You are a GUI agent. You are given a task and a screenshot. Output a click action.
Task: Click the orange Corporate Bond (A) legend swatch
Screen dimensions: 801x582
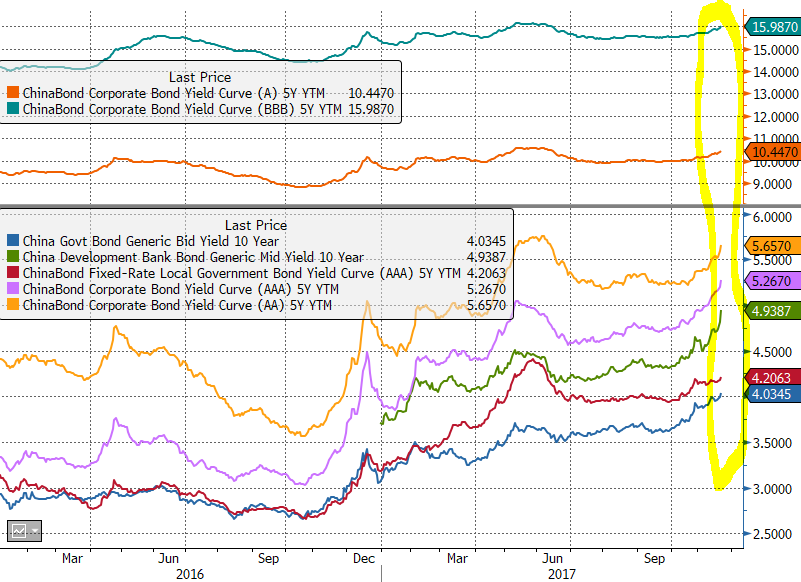point(13,93)
